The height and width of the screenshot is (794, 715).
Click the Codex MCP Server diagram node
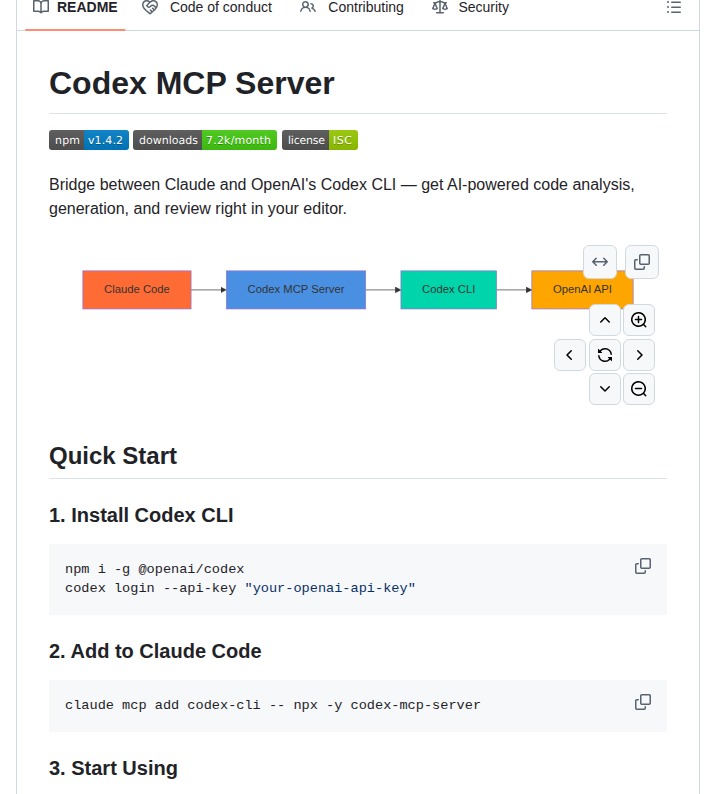pos(296,290)
